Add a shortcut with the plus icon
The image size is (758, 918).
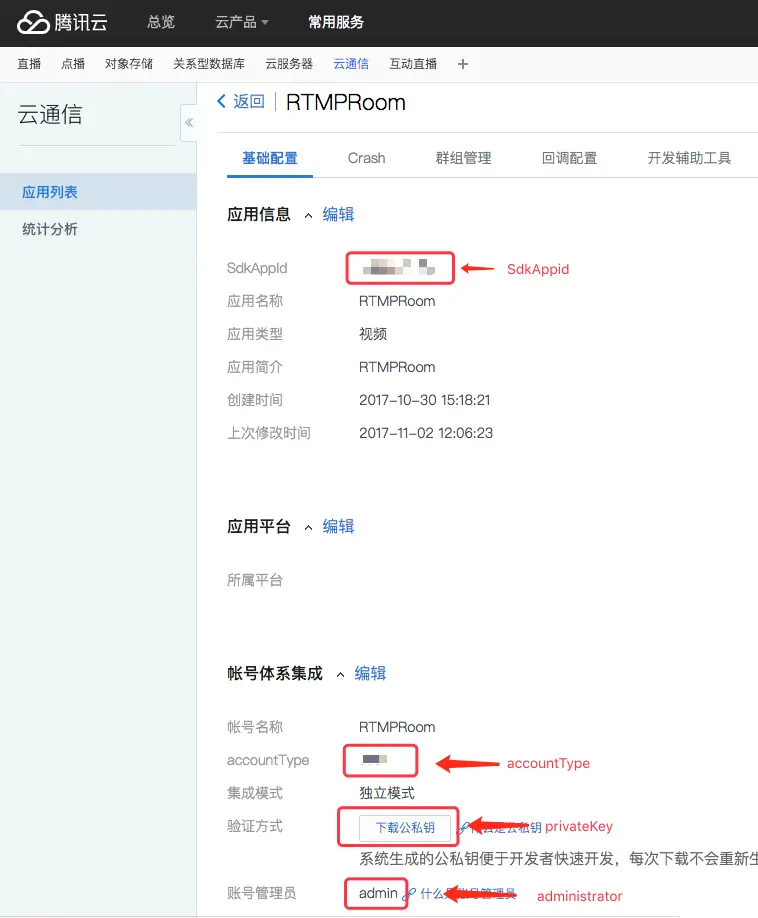(x=463, y=64)
